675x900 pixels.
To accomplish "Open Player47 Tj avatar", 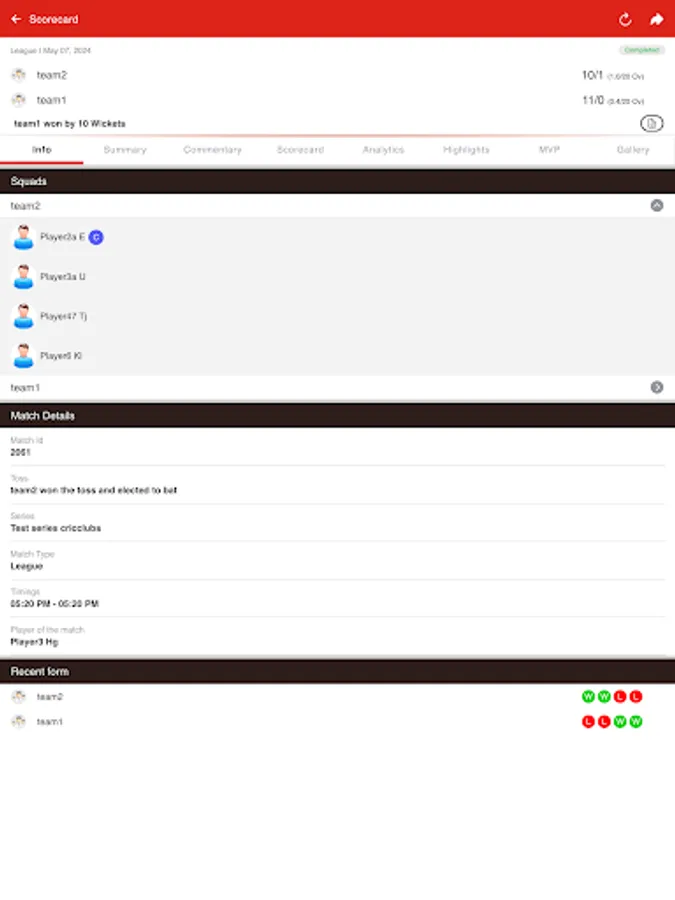I will [x=24, y=316].
